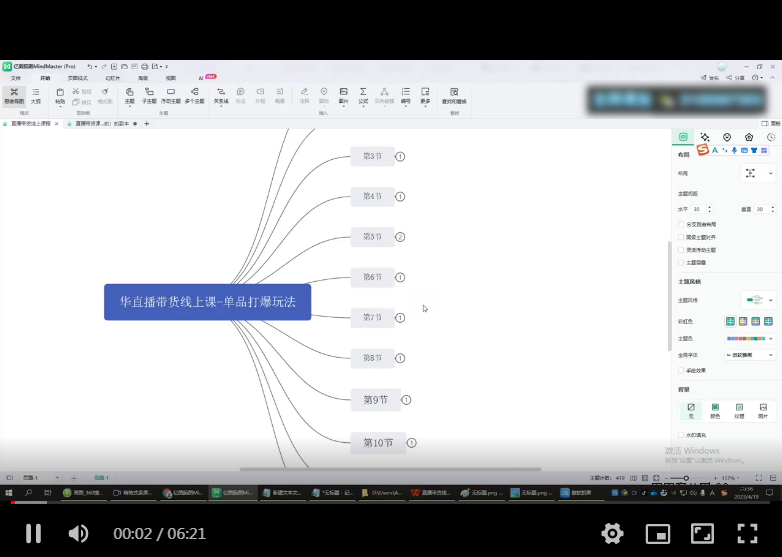782x557 pixels.
Task: Switch to the Advanced ribbon tab
Action: point(143,78)
